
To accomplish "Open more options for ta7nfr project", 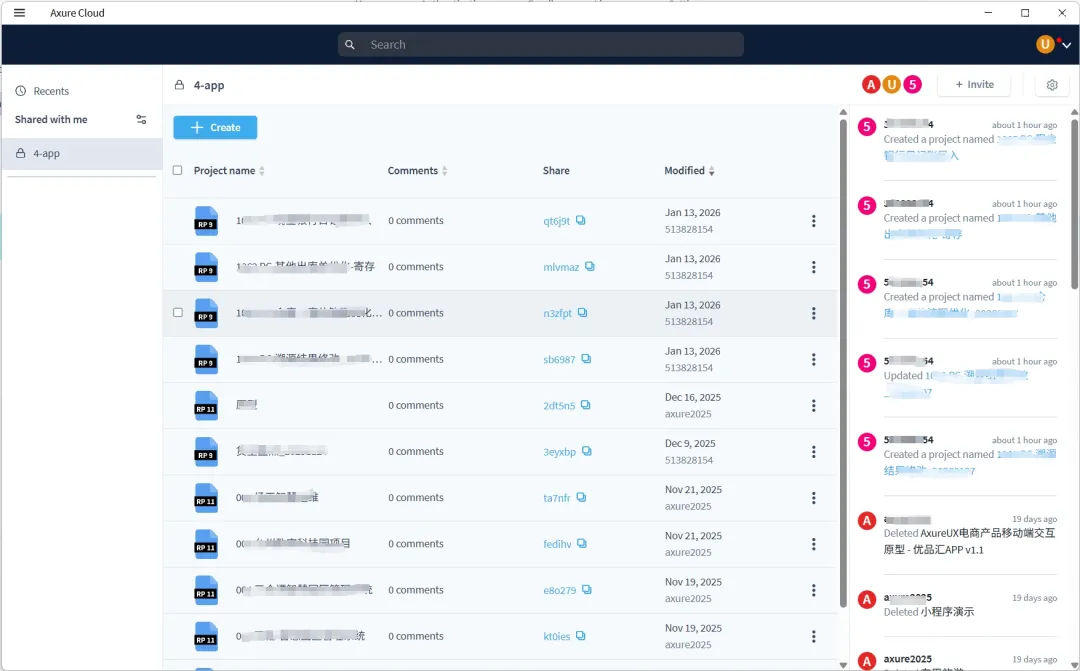I will pyautogui.click(x=813, y=498).
